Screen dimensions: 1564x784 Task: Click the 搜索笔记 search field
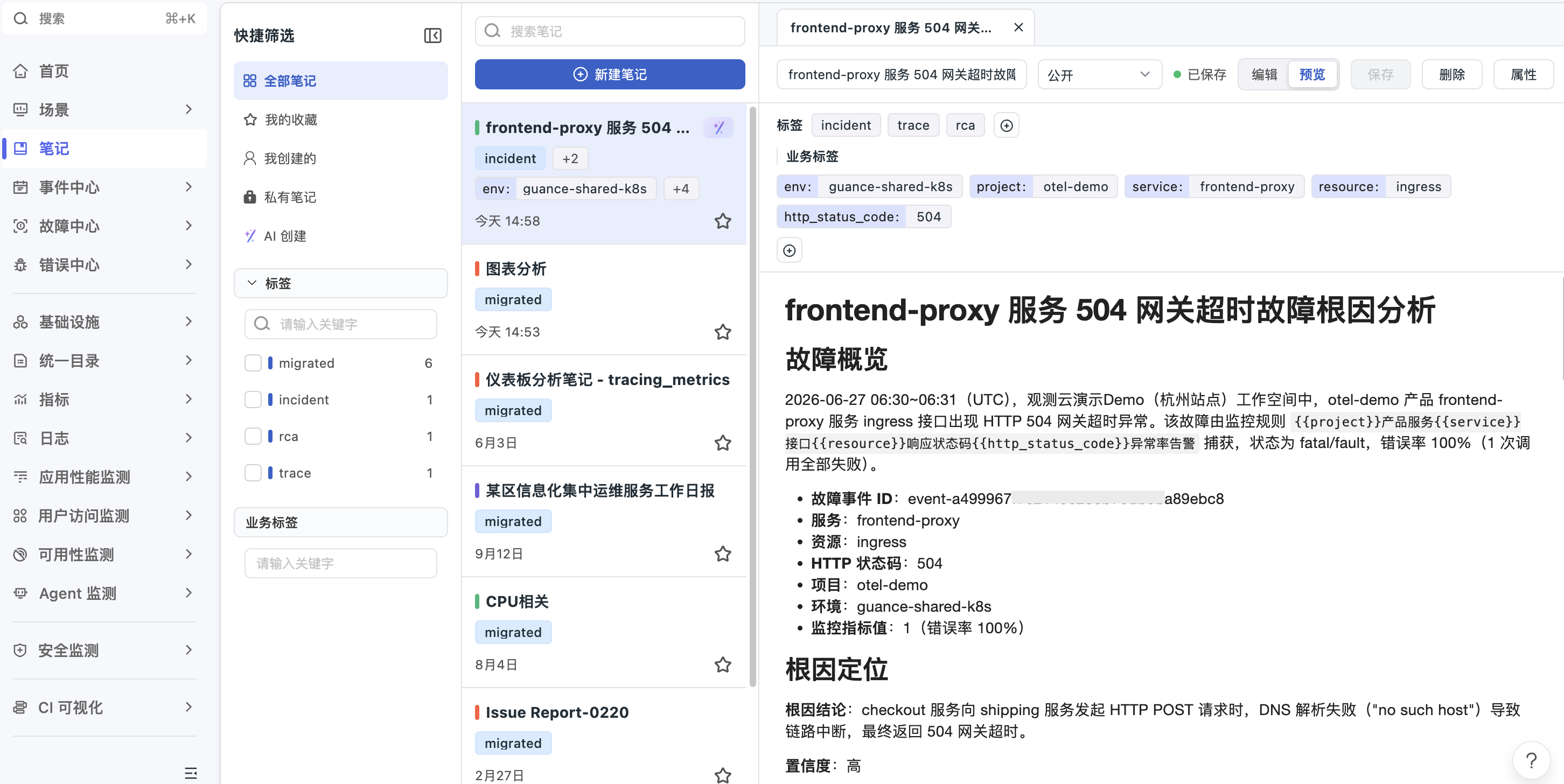pos(610,31)
